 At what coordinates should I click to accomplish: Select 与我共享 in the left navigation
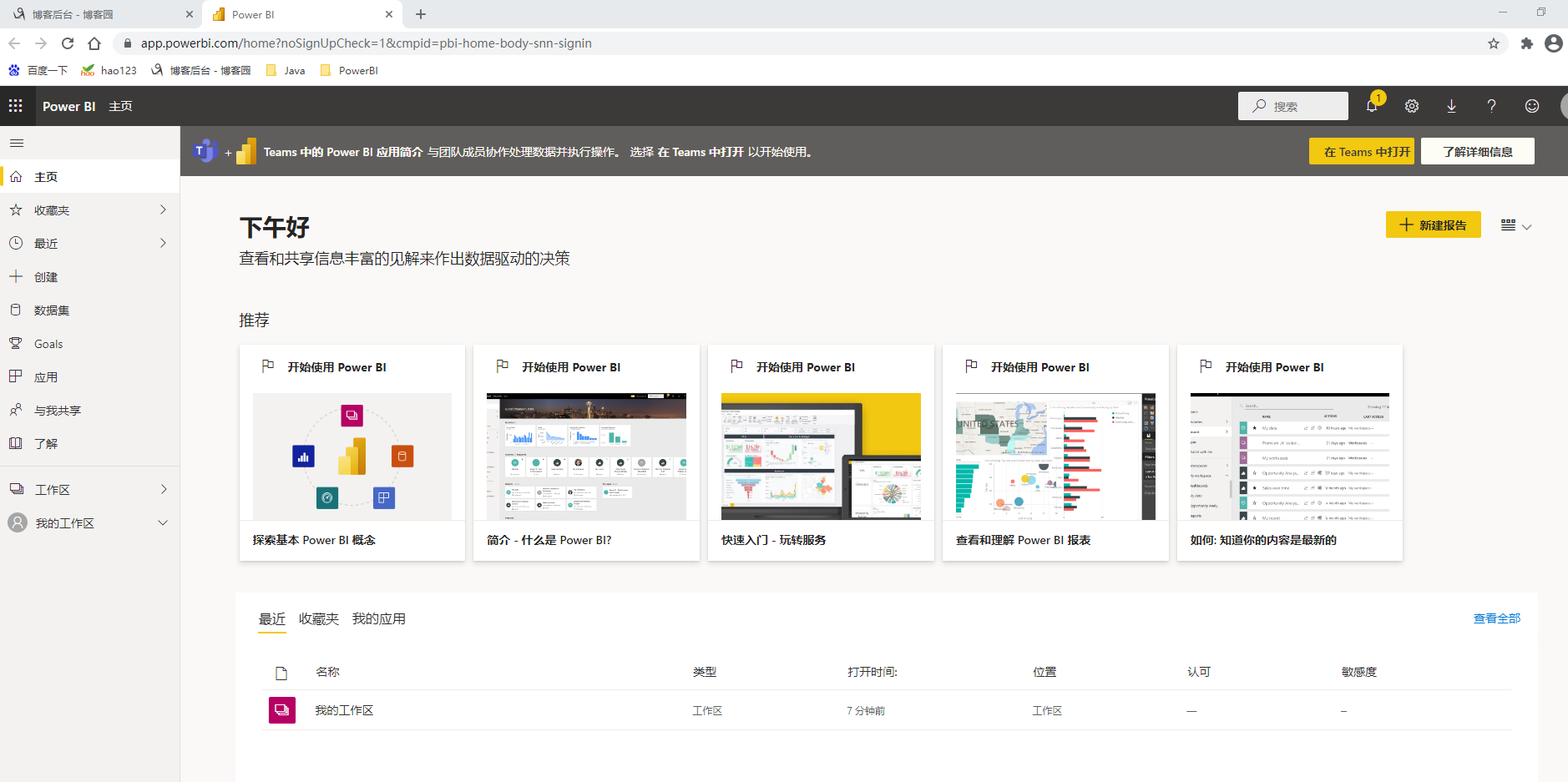pyautogui.click(x=90, y=411)
